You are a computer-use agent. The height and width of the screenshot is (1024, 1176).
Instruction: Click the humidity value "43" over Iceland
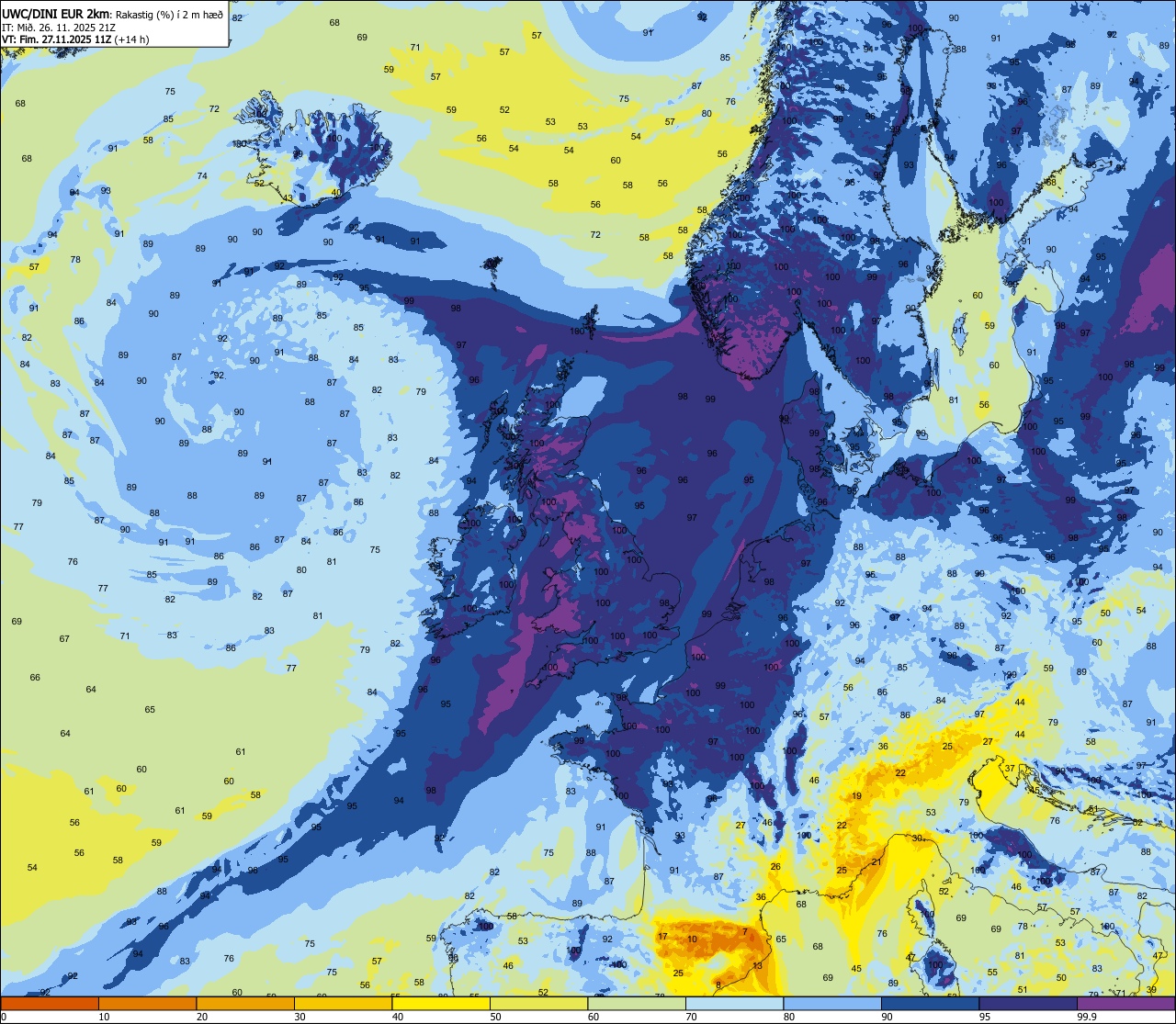pyautogui.click(x=288, y=198)
